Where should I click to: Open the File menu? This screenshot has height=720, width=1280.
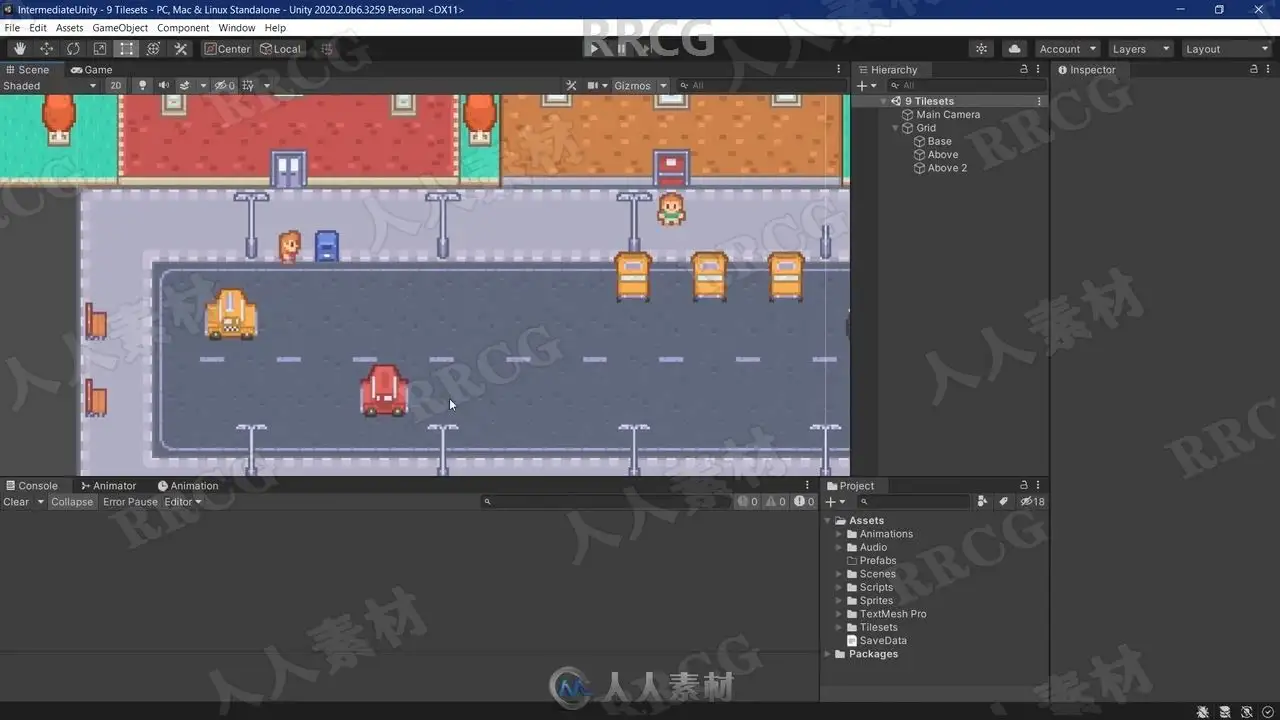pyautogui.click(x=12, y=28)
